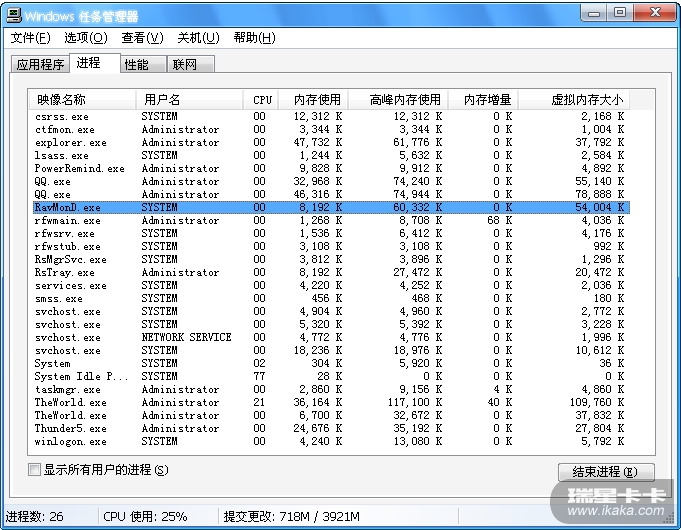This screenshot has height=530, width=681.
Task: Select the taskmgr.exe process row
Action: (x=331, y=389)
